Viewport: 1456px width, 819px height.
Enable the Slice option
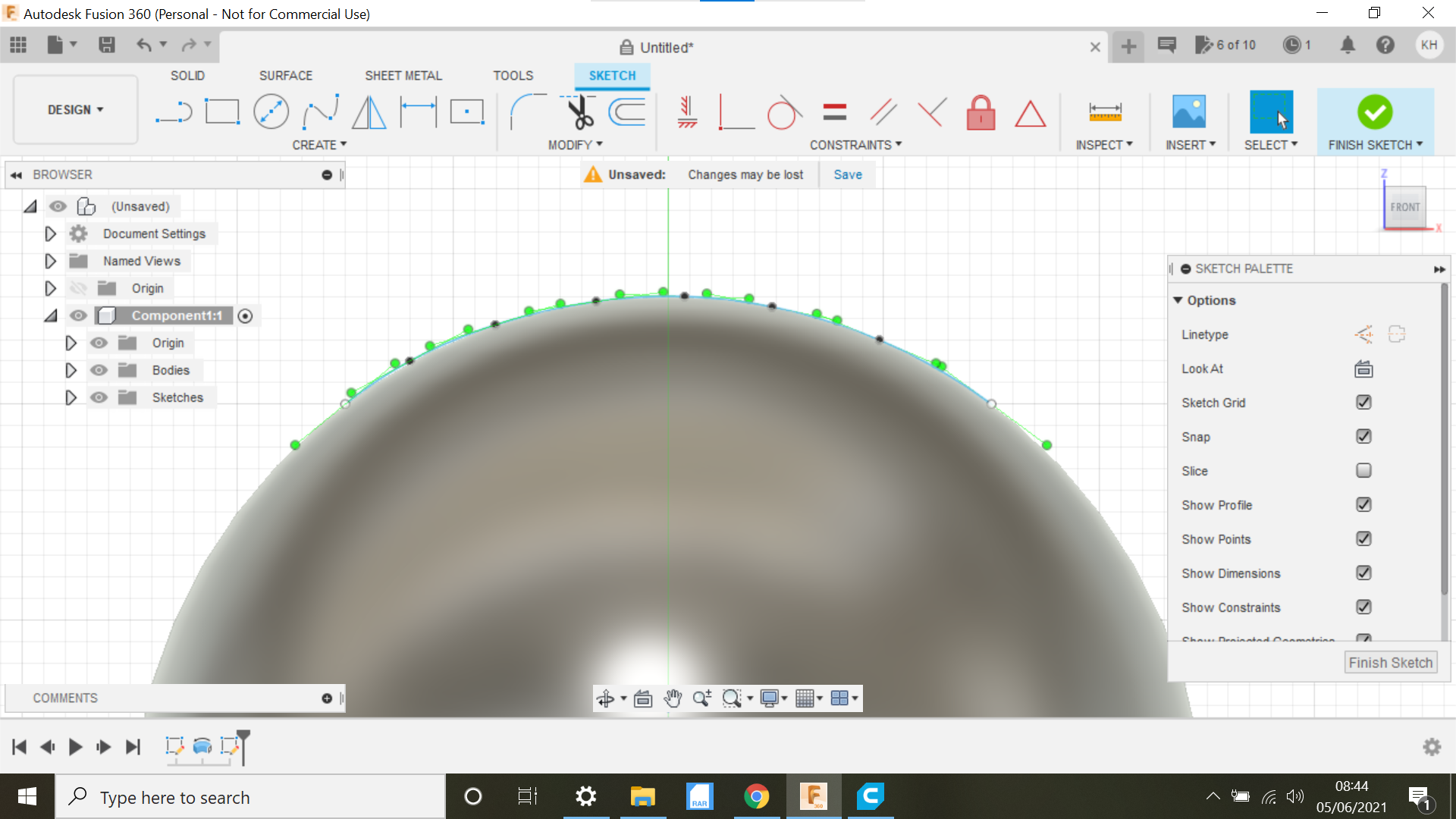pos(1363,470)
